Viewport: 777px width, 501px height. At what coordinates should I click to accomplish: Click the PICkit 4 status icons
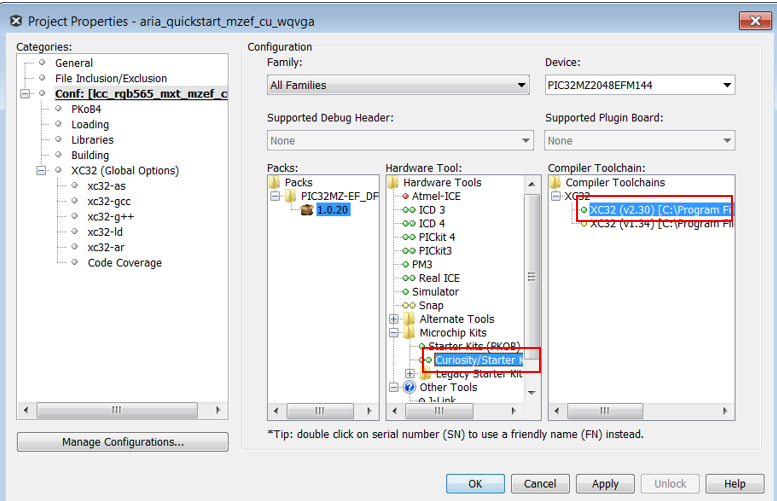(x=409, y=237)
